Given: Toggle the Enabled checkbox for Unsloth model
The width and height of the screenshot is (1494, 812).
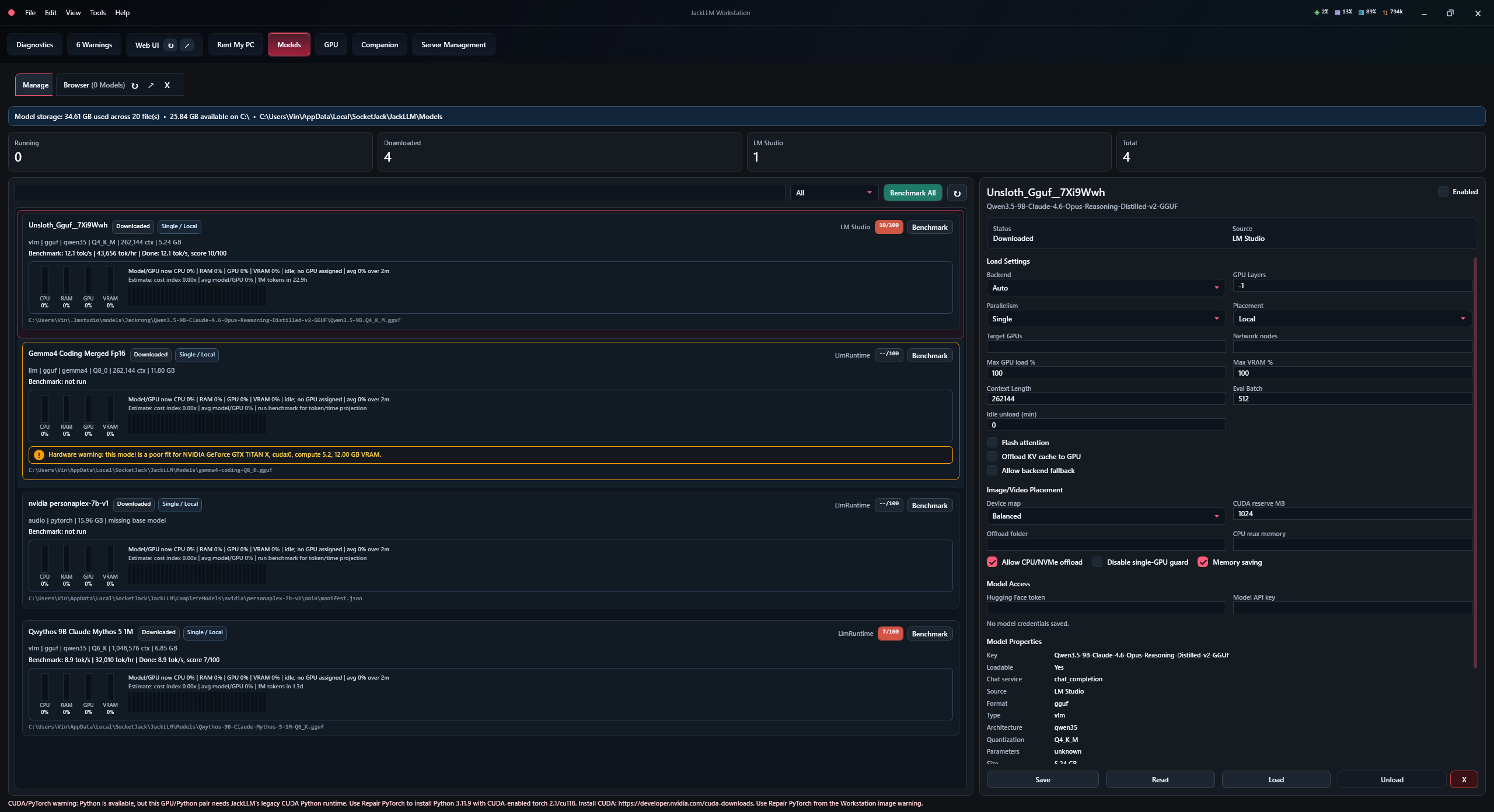Looking at the screenshot, I should pos(1443,191).
